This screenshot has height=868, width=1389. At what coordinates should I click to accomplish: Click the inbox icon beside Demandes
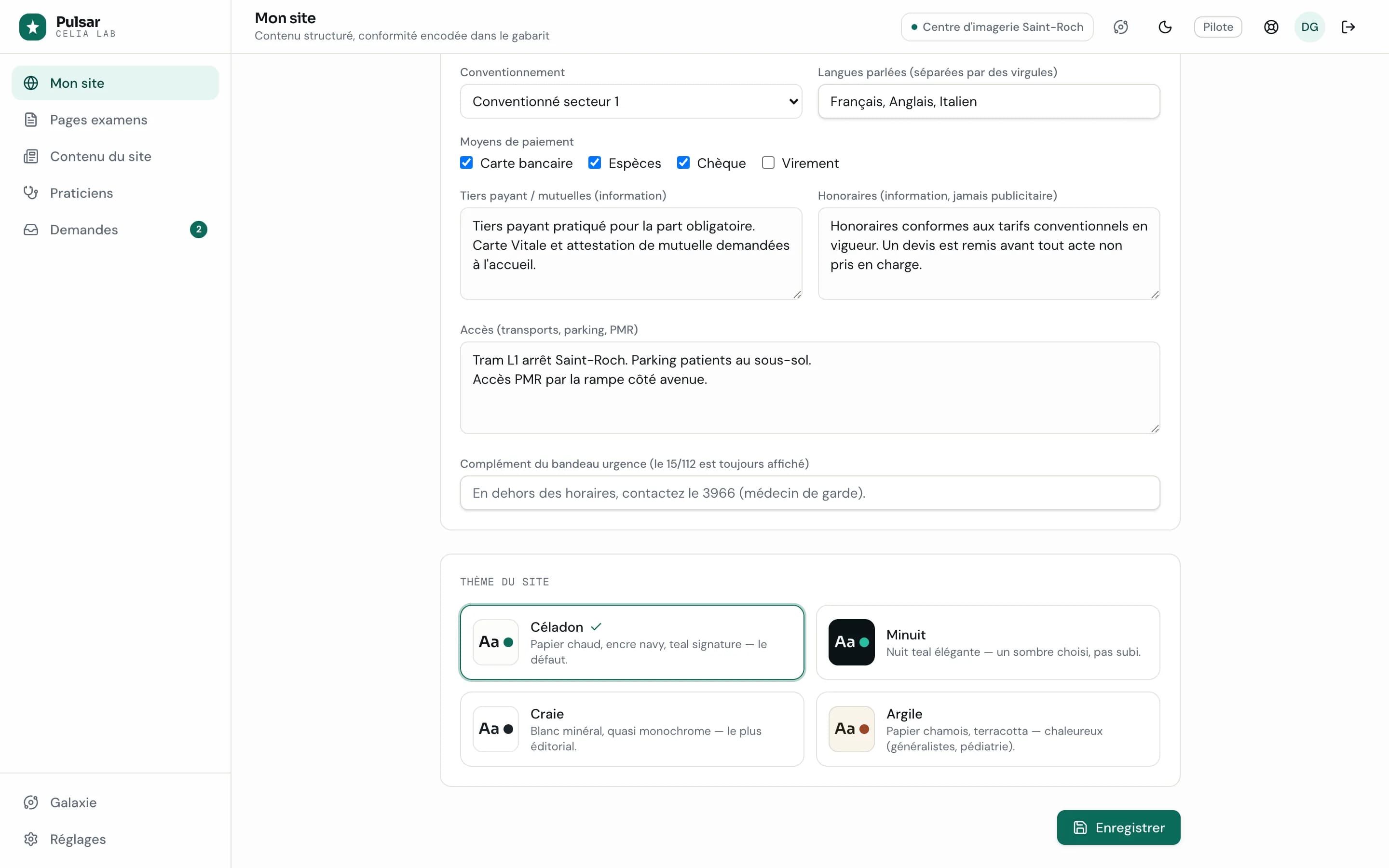click(x=31, y=230)
